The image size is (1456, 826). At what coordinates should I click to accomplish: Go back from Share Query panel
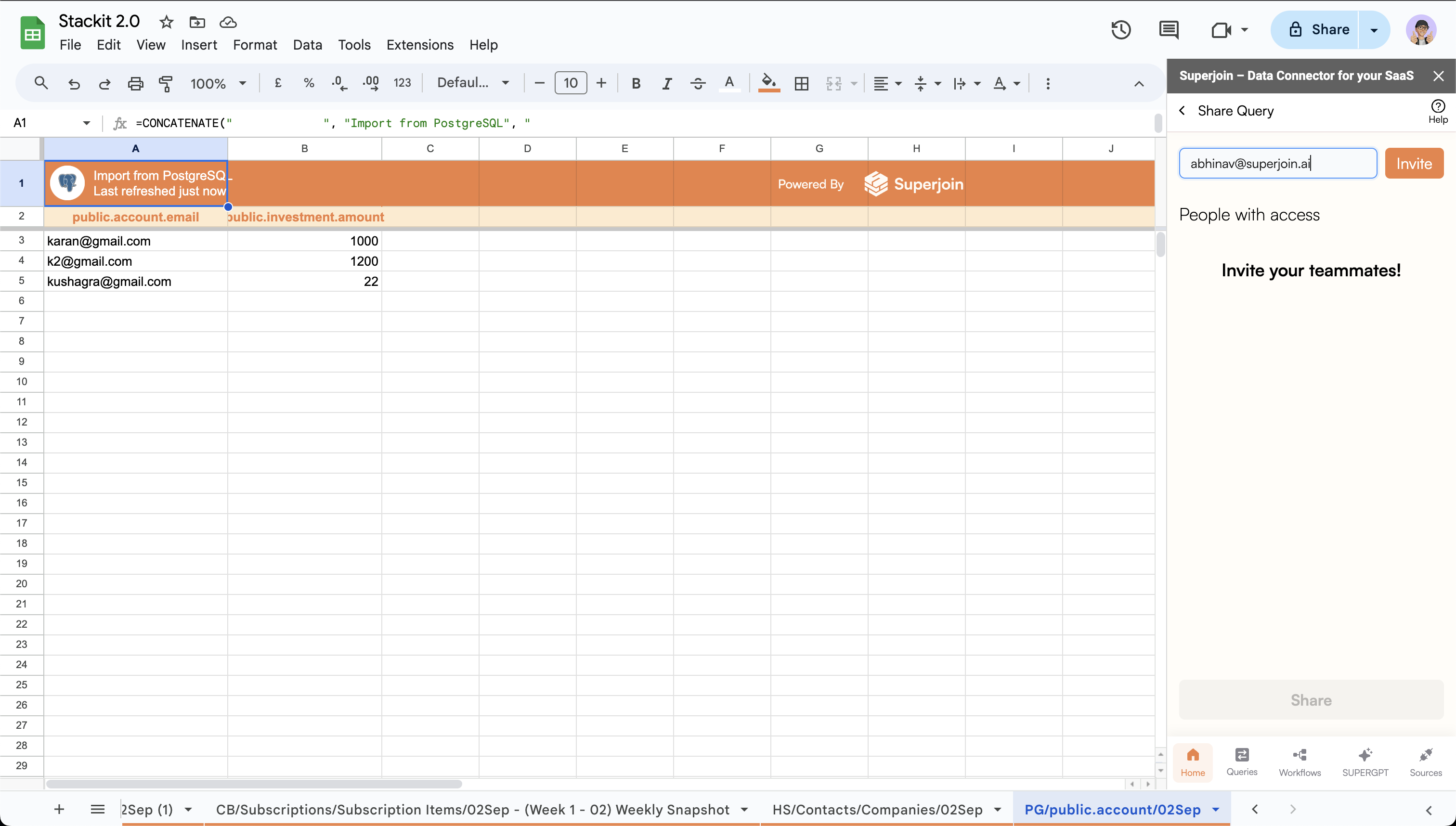[1182, 111]
